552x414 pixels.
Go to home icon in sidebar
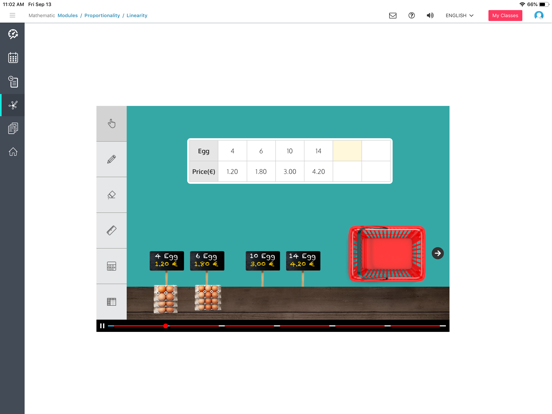pyautogui.click(x=13, y=152)
